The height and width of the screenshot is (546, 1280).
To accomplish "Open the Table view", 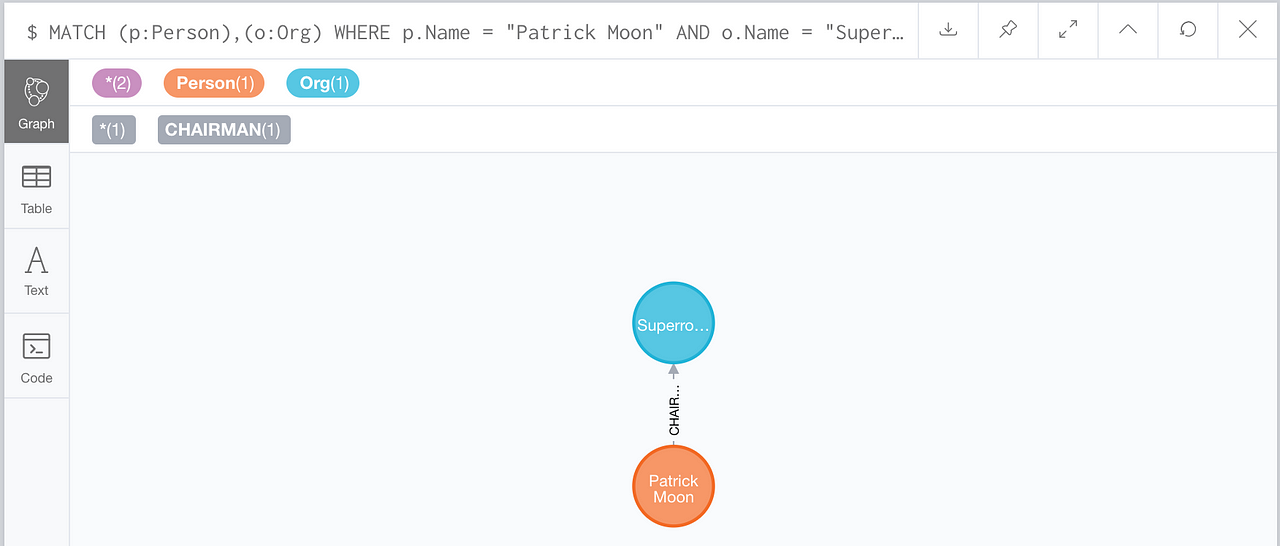I will [36, 188].
